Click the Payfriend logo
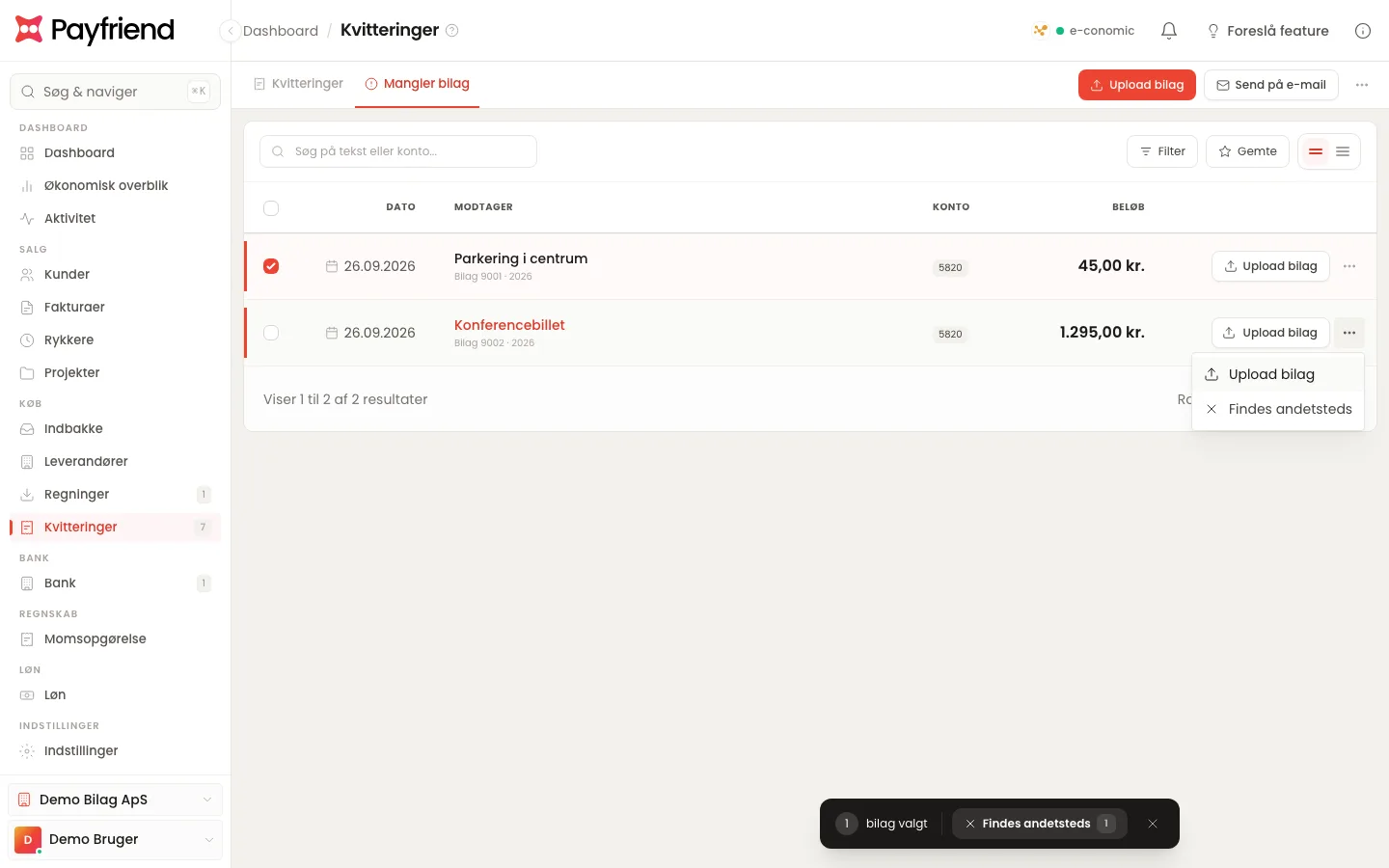Image resolution: width=1389 pixels, height=868 pixels. (x=95, y=30)
